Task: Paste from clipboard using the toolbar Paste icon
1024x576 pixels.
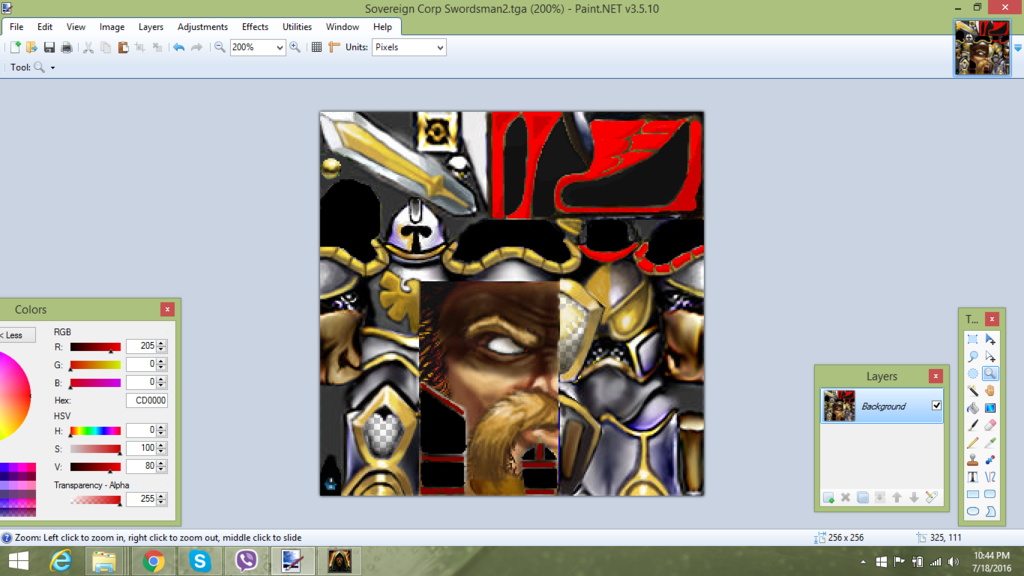Action: [x=123, y=47]
